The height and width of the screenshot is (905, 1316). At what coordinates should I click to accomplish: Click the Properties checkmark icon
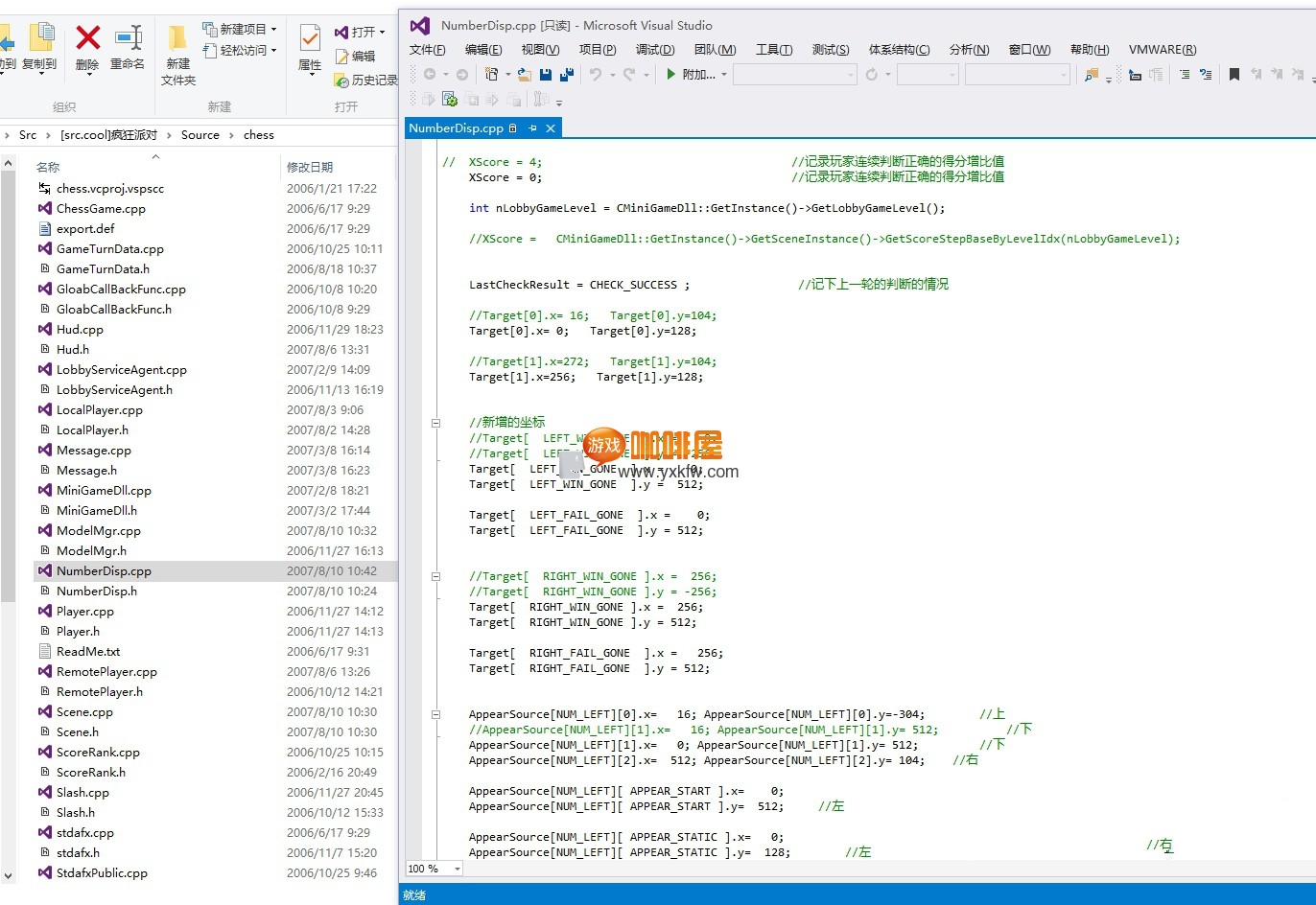[310, 39]
